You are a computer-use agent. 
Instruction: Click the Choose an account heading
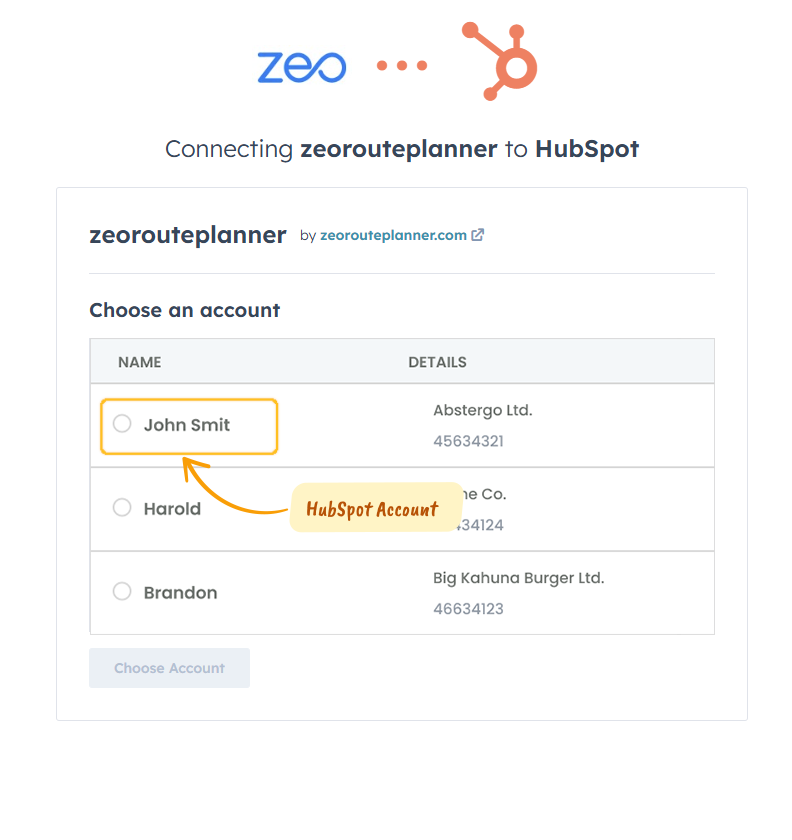pyautogui.click(x=185, y=310)
